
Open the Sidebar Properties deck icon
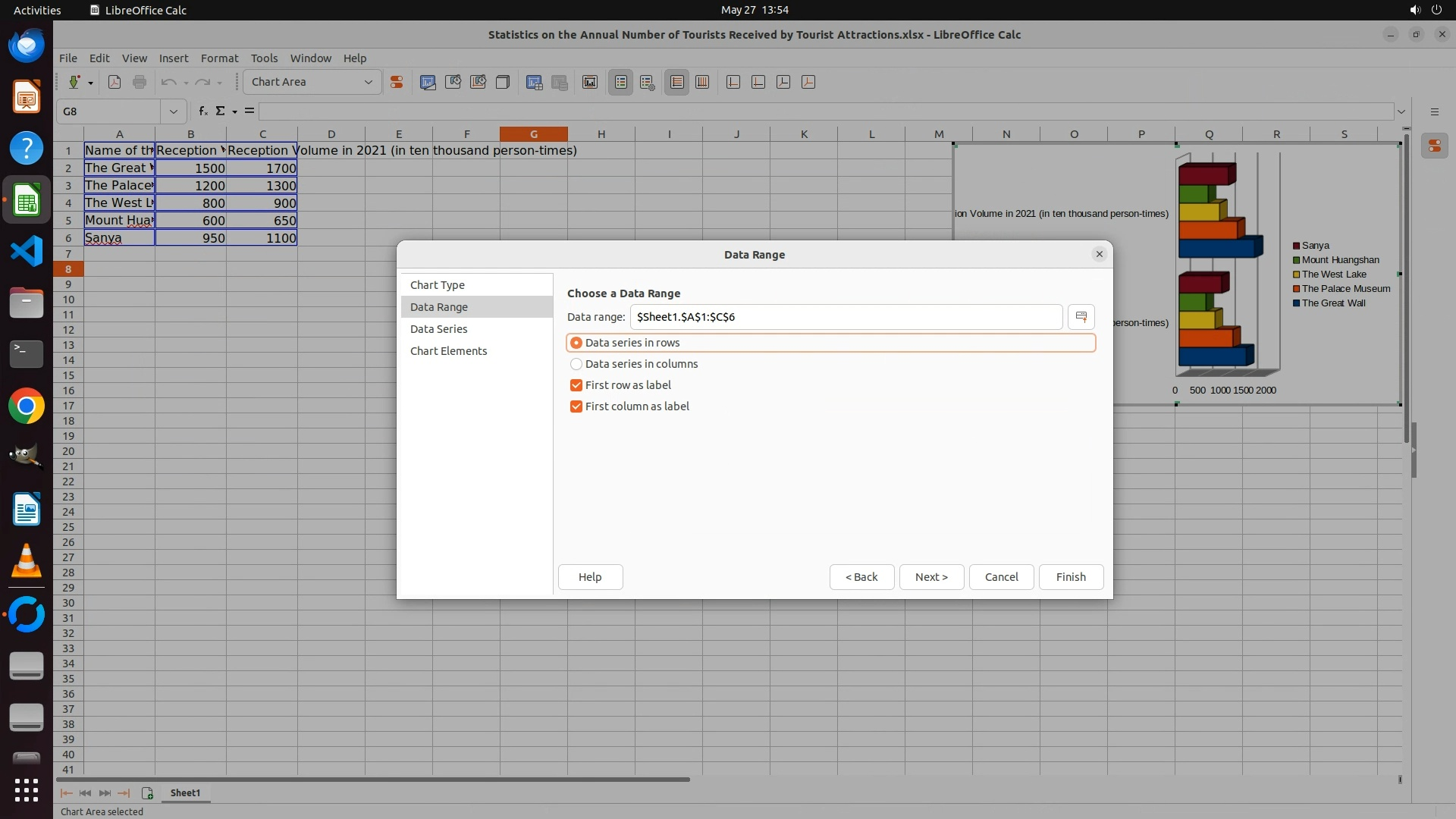(1434, 146)
